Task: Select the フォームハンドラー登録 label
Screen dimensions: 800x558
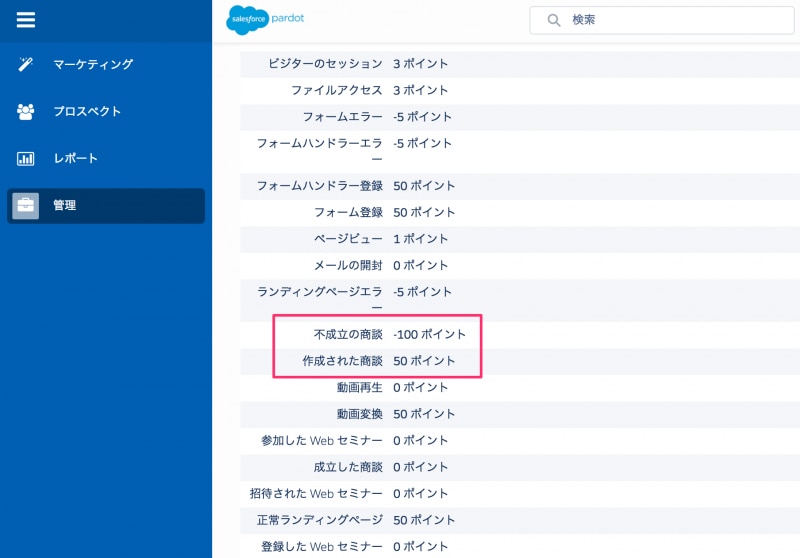Action: tap(320, 186)
